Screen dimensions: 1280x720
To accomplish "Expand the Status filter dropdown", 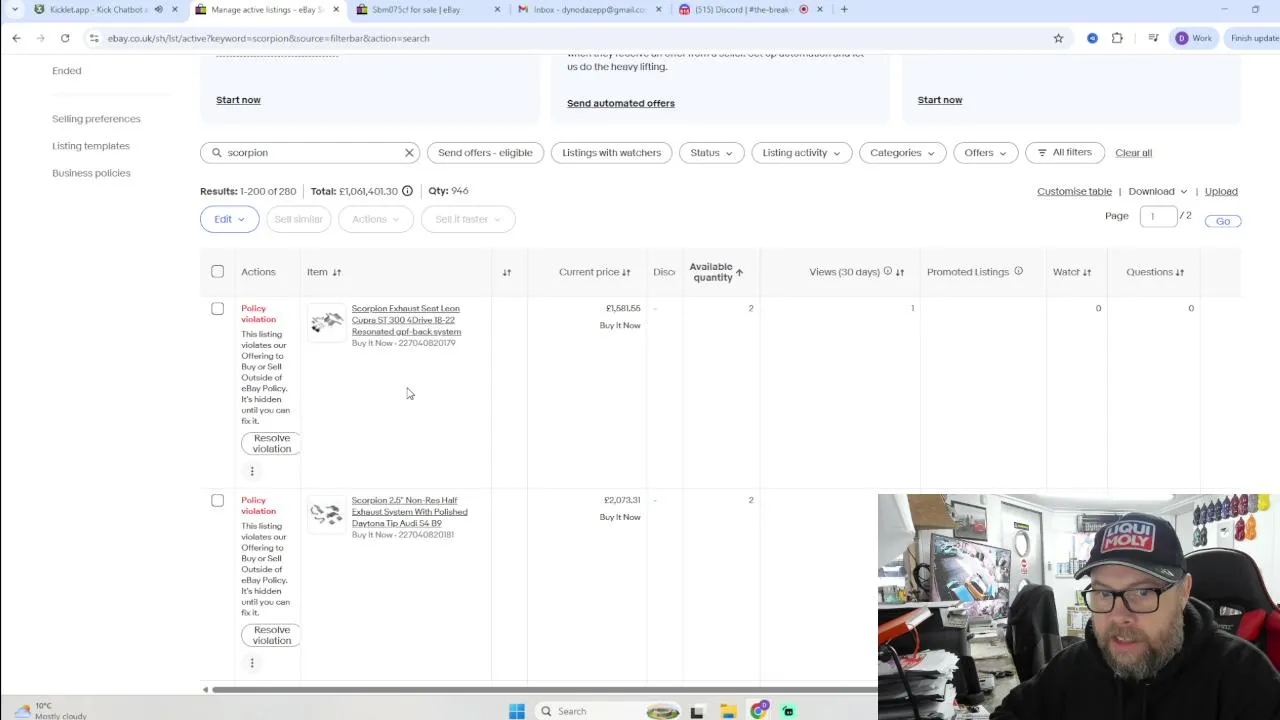I will [x=711, y=153].
